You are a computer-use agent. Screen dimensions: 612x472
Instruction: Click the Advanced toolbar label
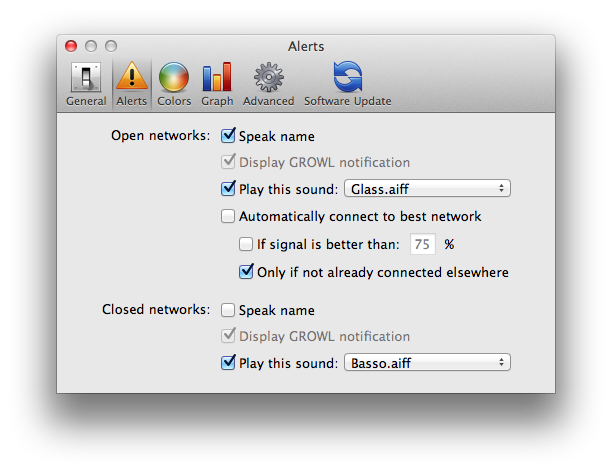click(268, 101)
